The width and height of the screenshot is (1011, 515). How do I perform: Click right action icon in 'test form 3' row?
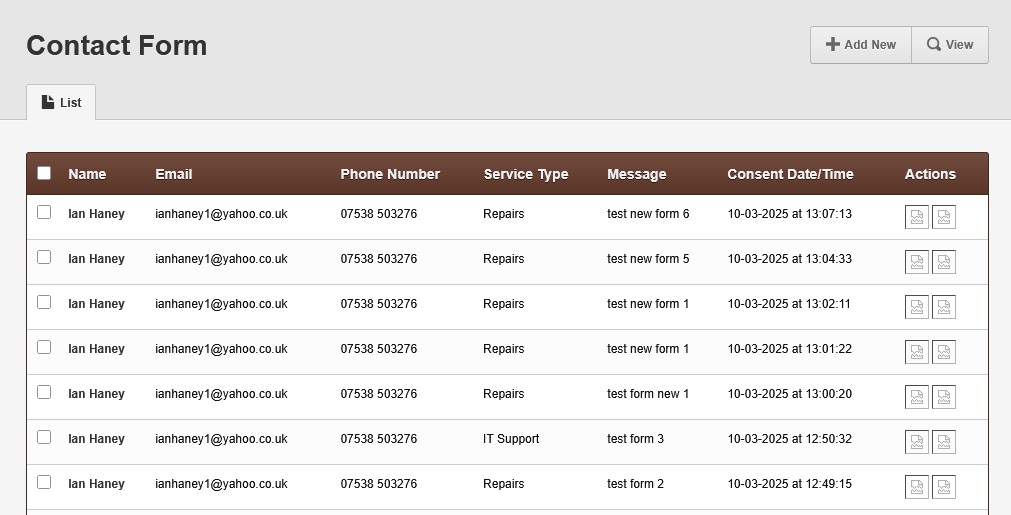pyautogui.click(x=944, y=443)
